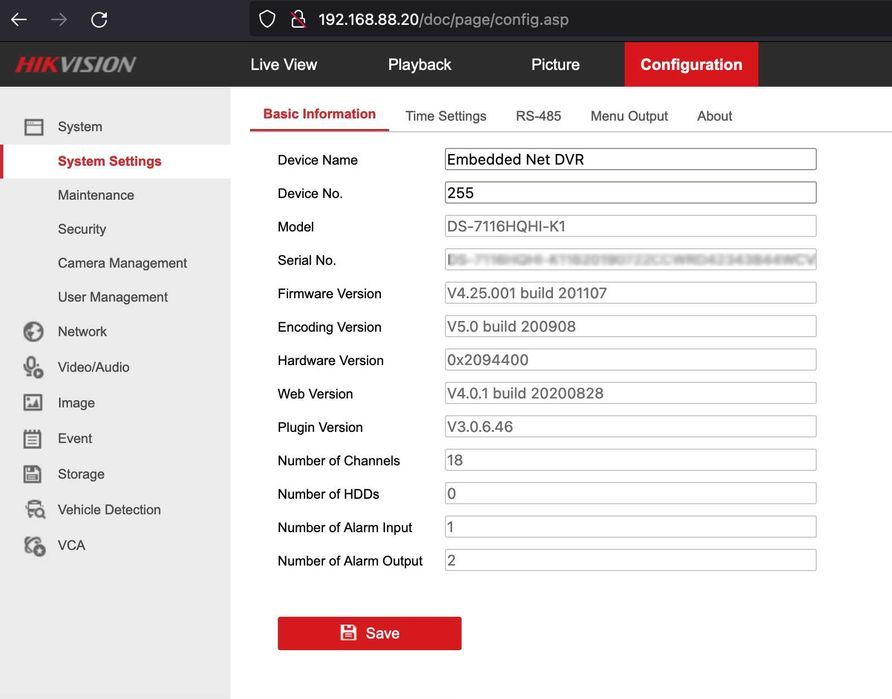Click the Device Name input field

[x=630, y=159]
